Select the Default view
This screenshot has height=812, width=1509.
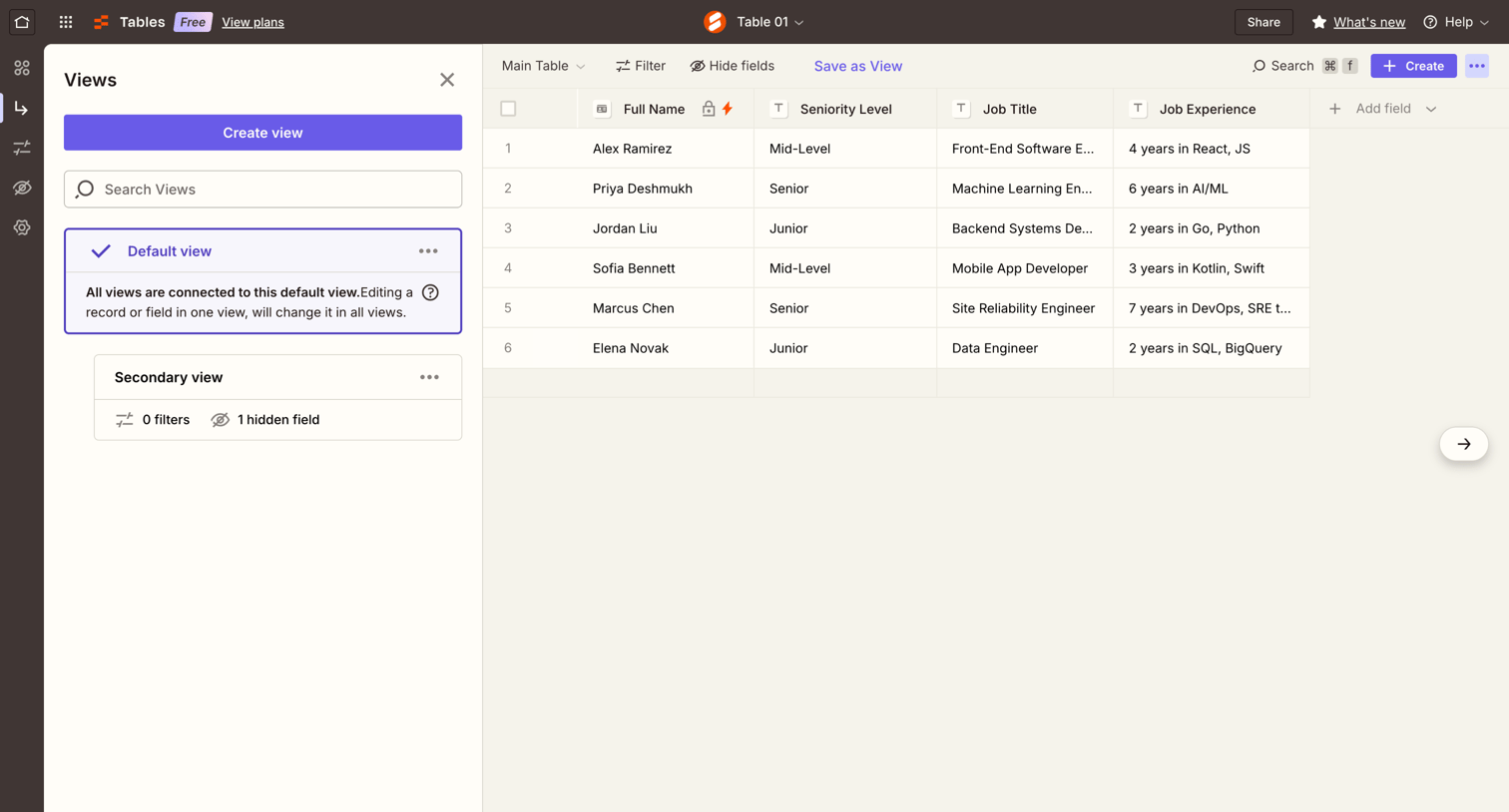click(170, 251)
